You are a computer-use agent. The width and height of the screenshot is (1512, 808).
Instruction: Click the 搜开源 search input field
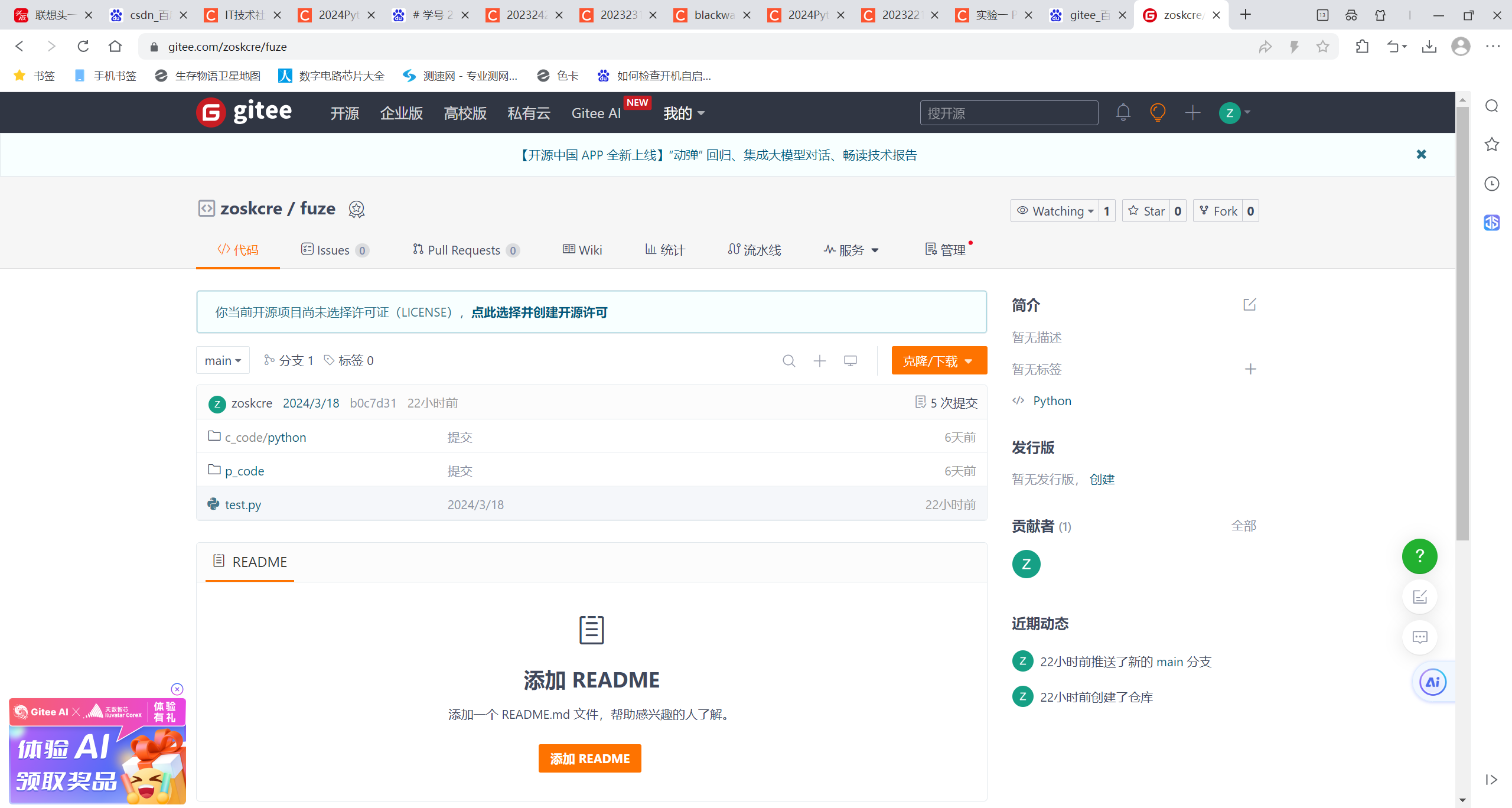click(1008, 113)
